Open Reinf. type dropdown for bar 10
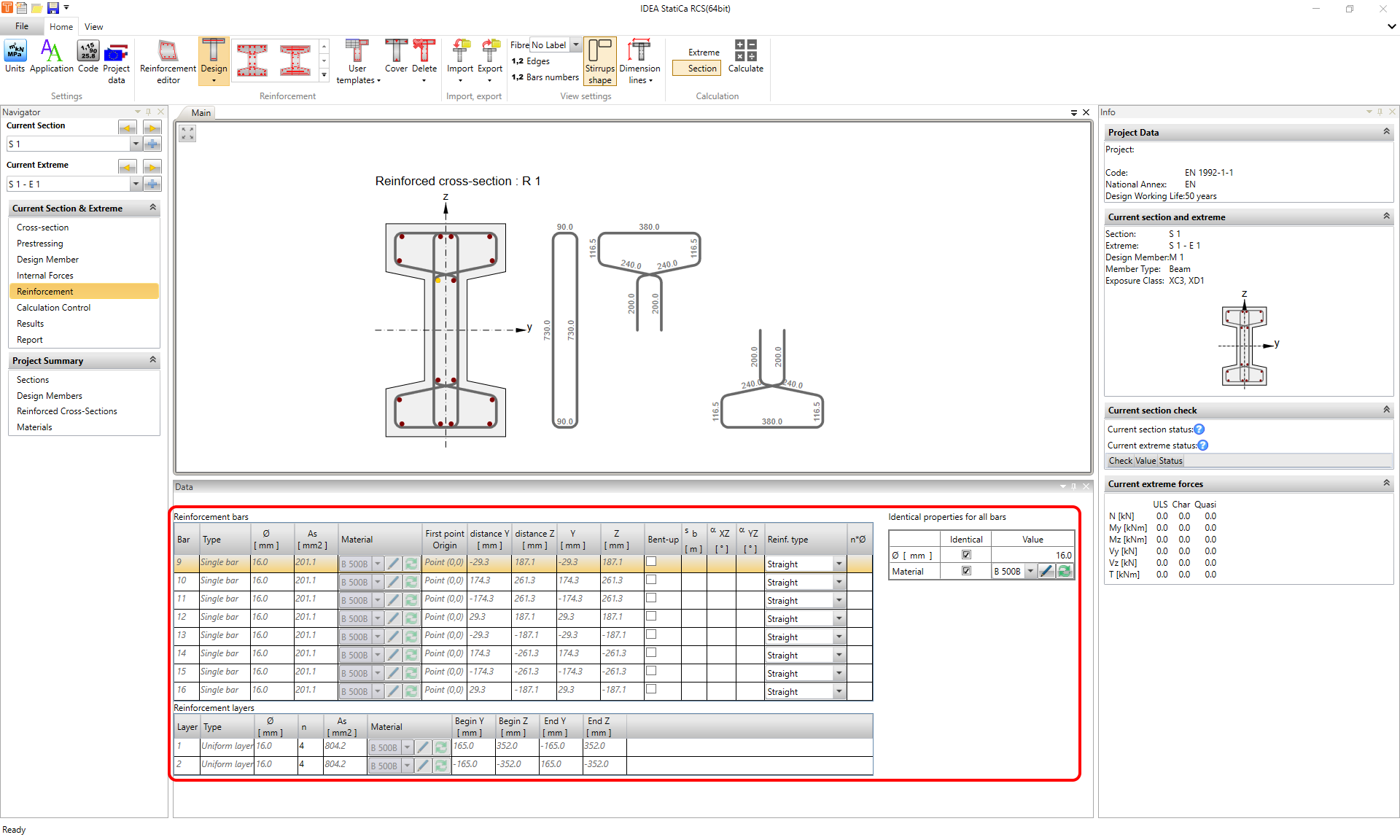 (x=839, y=582)
